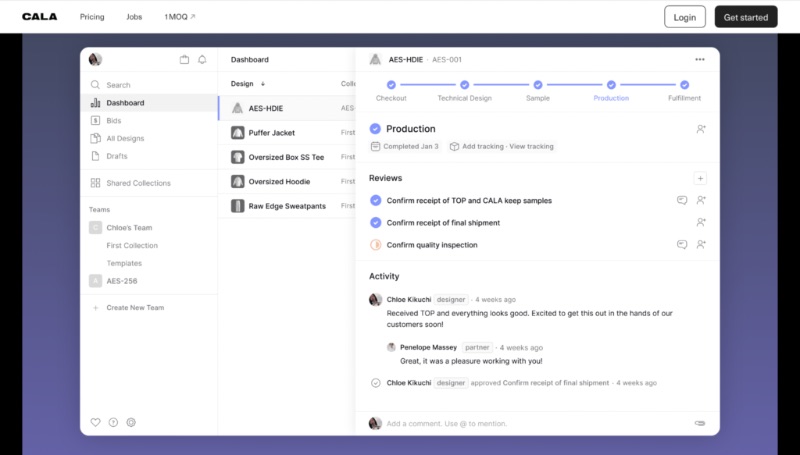This screenshot has width=800, height=455.
Task: Add a review with the plus icon
Action: [701, 178]
